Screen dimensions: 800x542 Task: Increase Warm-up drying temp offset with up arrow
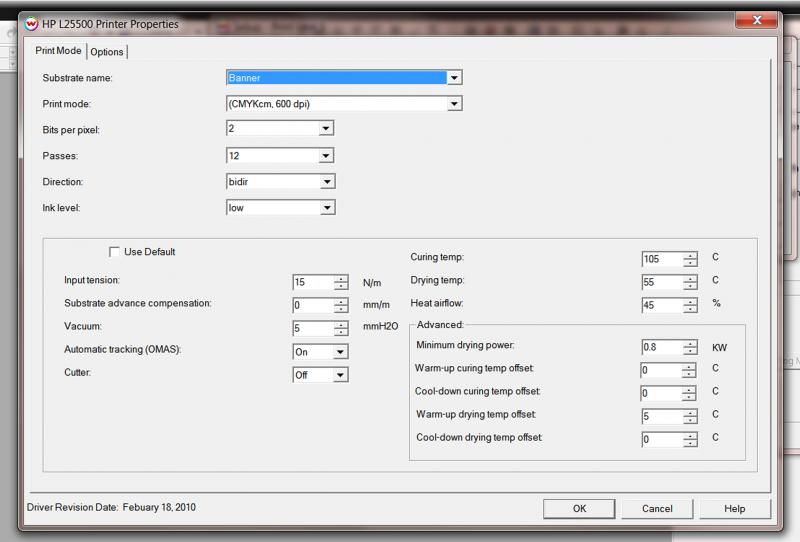[x=690, y=413]
